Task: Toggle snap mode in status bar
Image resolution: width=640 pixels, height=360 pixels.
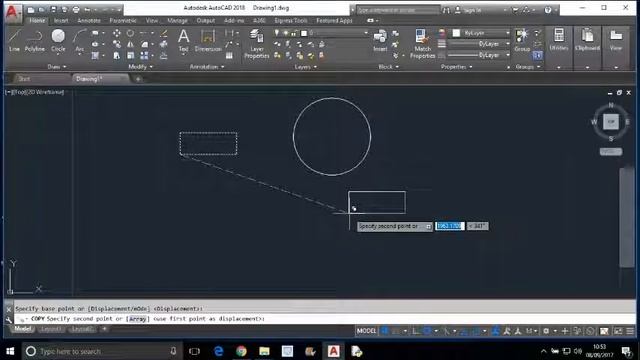Action: click(396, 331)
